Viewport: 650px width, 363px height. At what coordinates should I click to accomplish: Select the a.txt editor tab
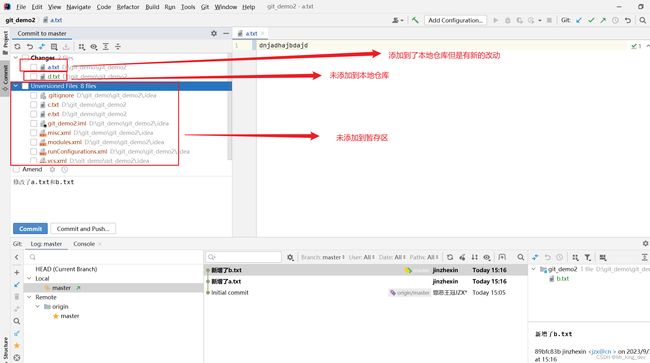251,33
